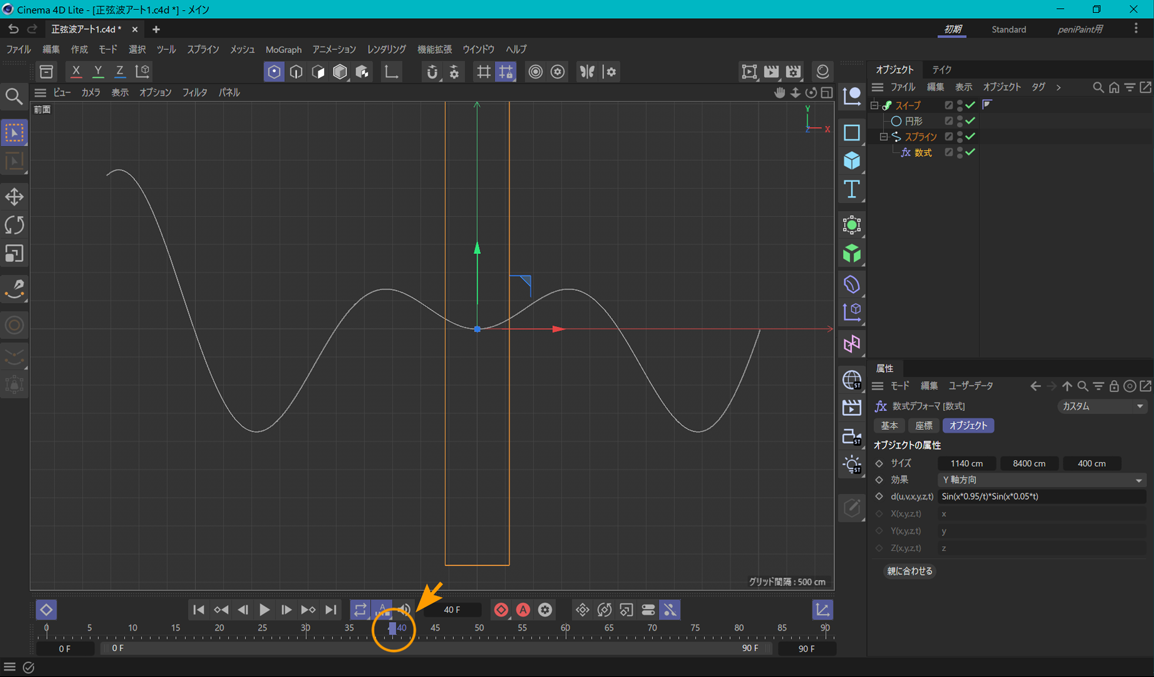
Task: Select the Move tool in left toolbar
Action: [14, 197]
